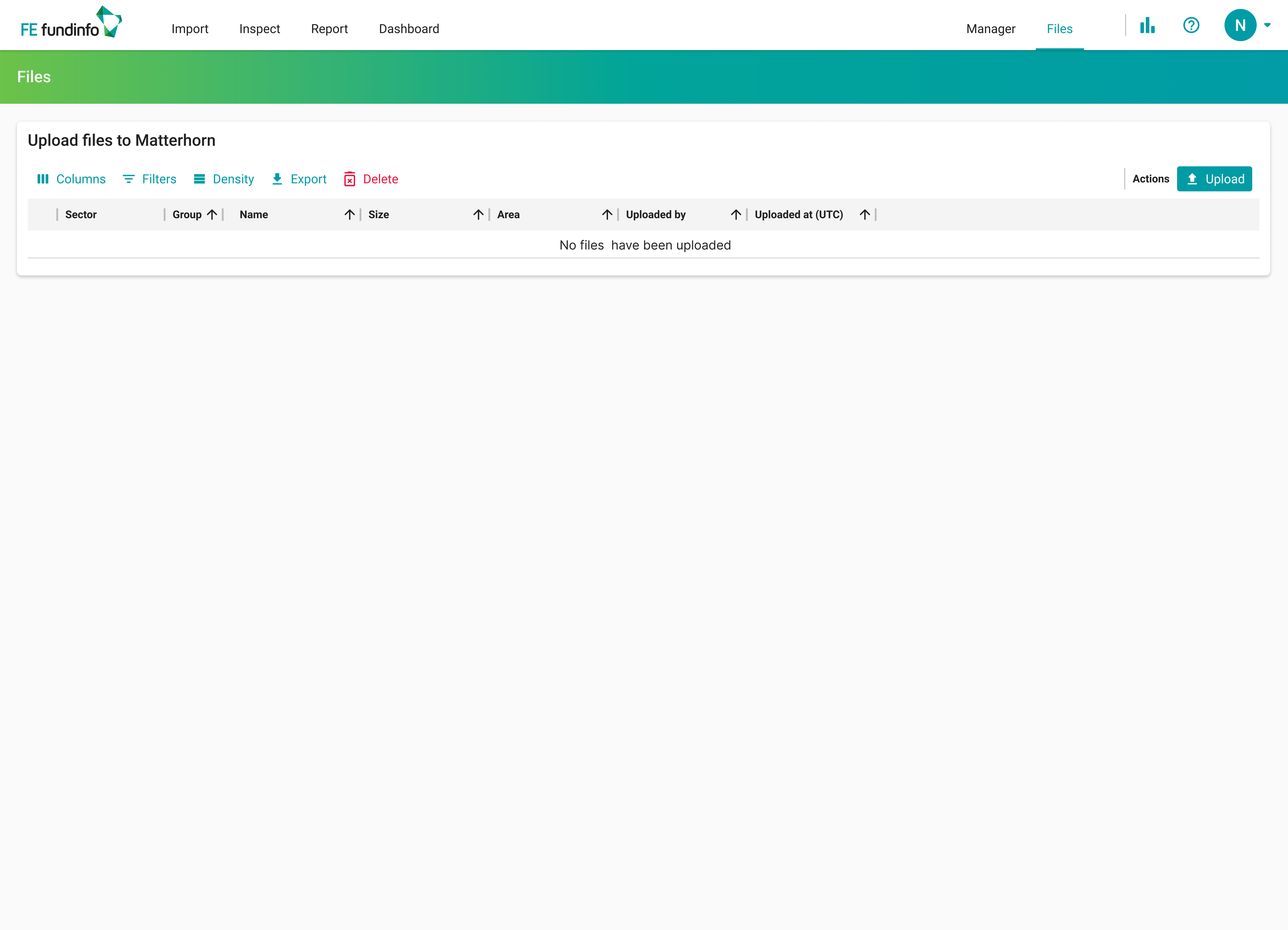Screen dimensions: 1288x930
Task: Open the Inspect menu
Action: coord(260,29)
